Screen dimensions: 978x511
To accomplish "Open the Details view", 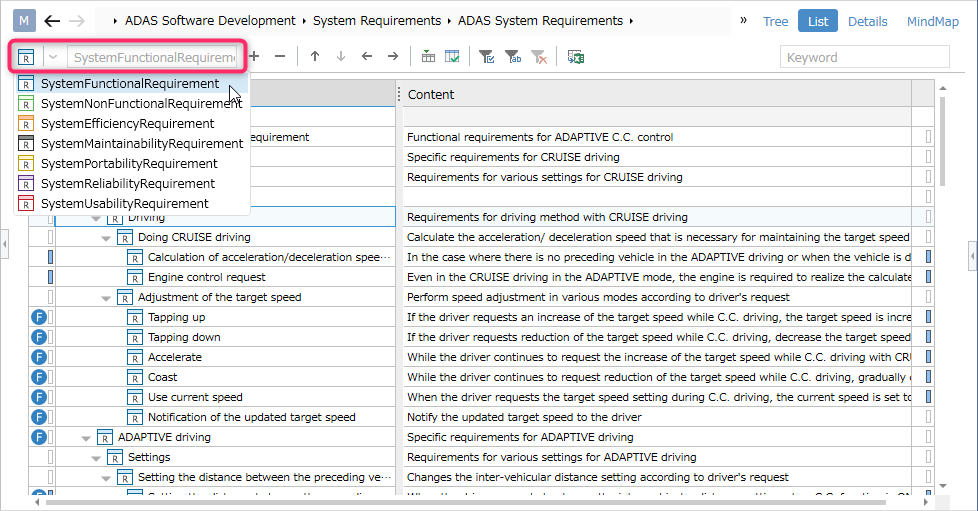I will coord(868,21).
